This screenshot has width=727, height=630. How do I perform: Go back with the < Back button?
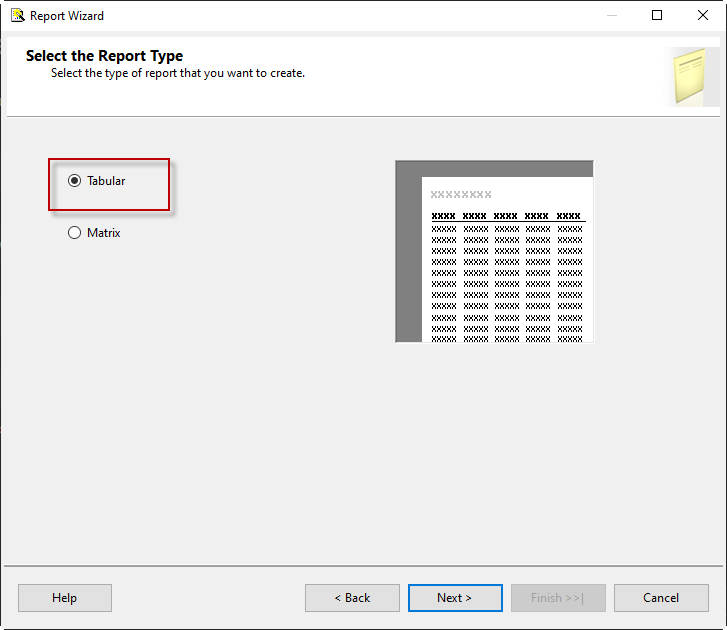(x=352, y=598)
